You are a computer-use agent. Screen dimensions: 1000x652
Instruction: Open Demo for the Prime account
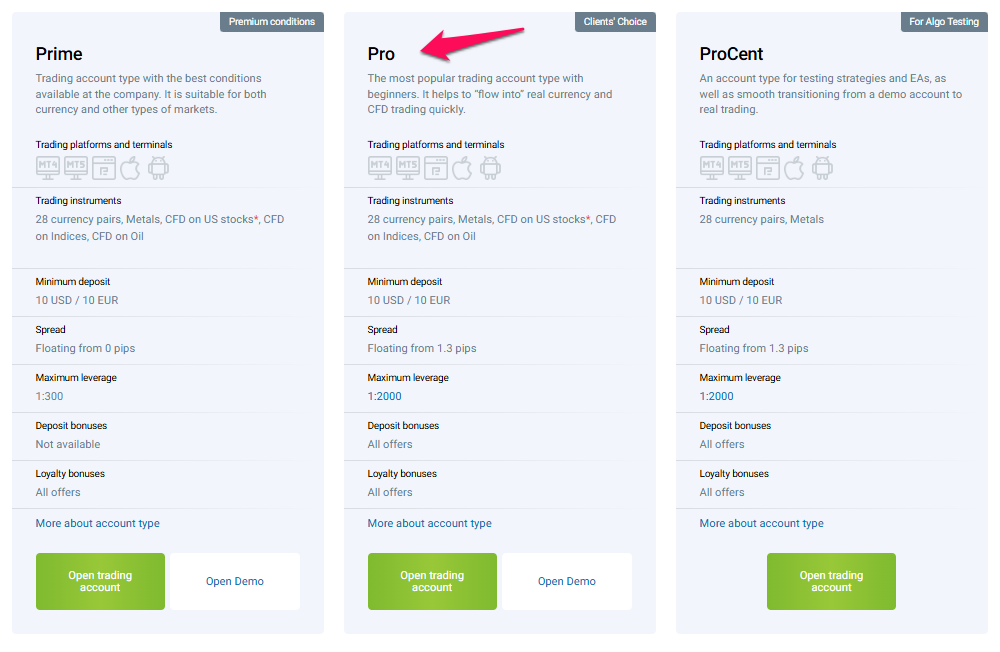click(235, 581)
